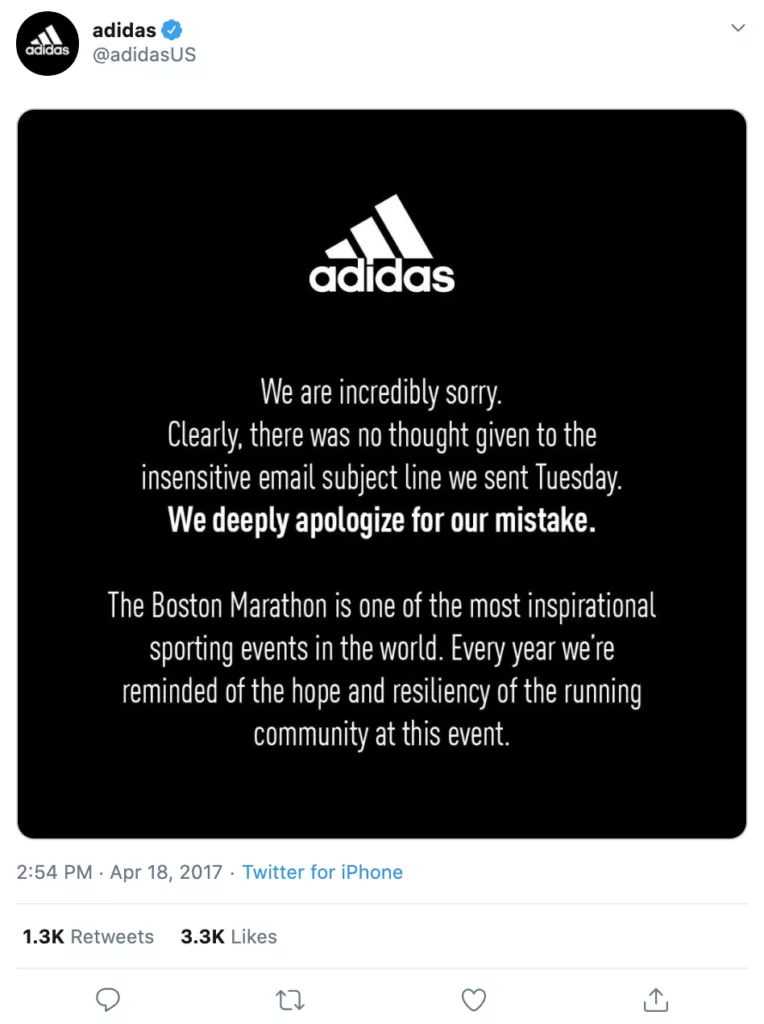The image size is (764, 1024).
Task: Open the adidas profile avatar
Action: (x=48, y=43)
